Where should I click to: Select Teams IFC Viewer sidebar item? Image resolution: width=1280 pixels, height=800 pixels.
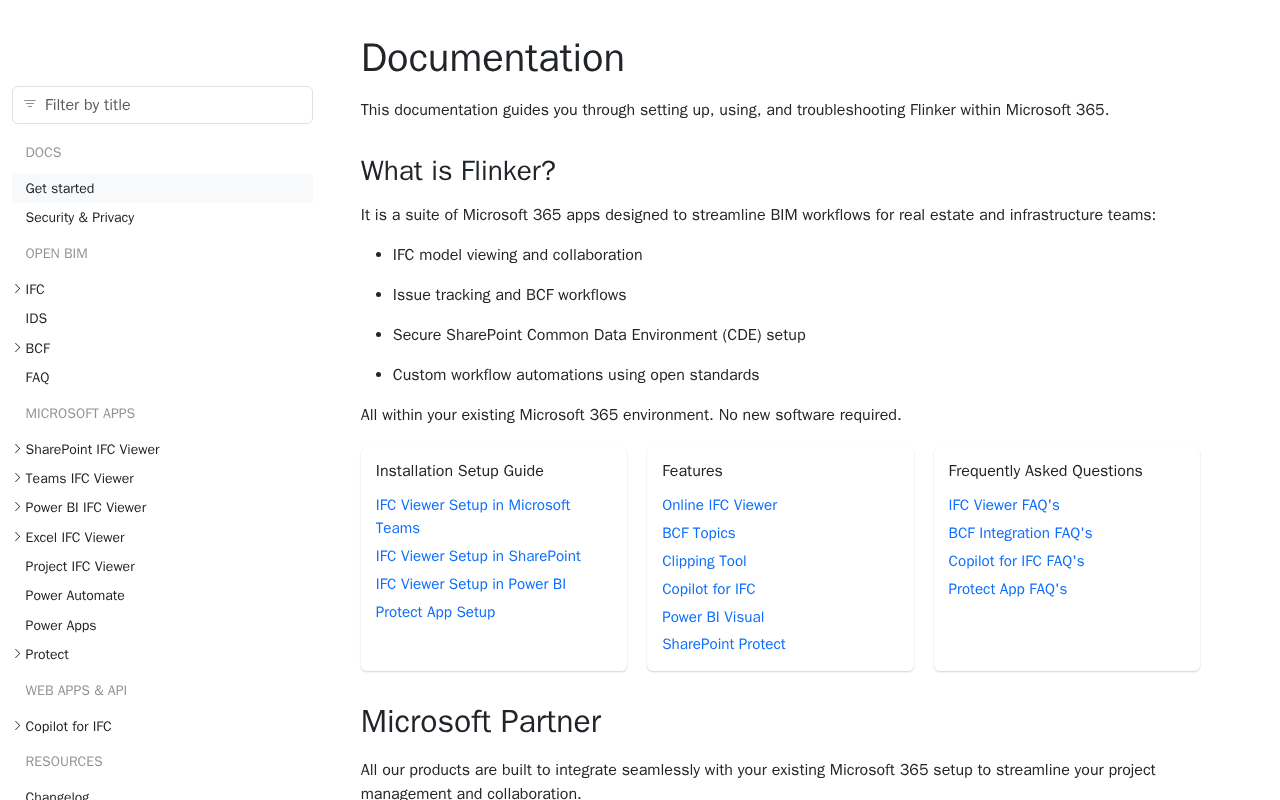tap(79, 479)
